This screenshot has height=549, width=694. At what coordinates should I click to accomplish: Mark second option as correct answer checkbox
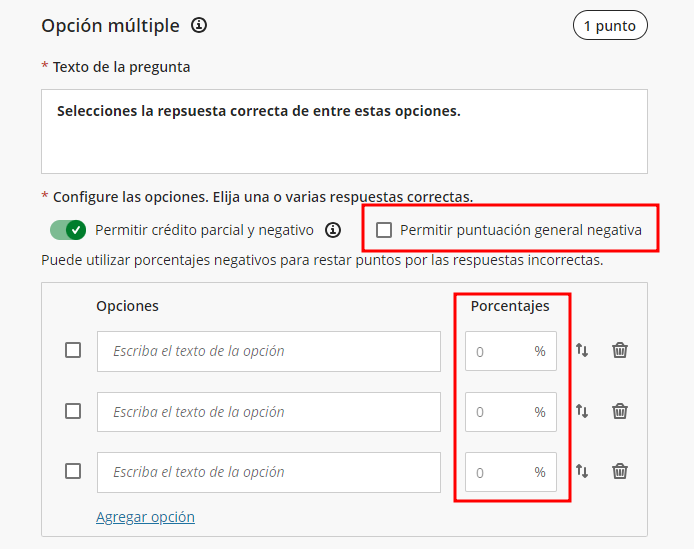click(73, 411)
